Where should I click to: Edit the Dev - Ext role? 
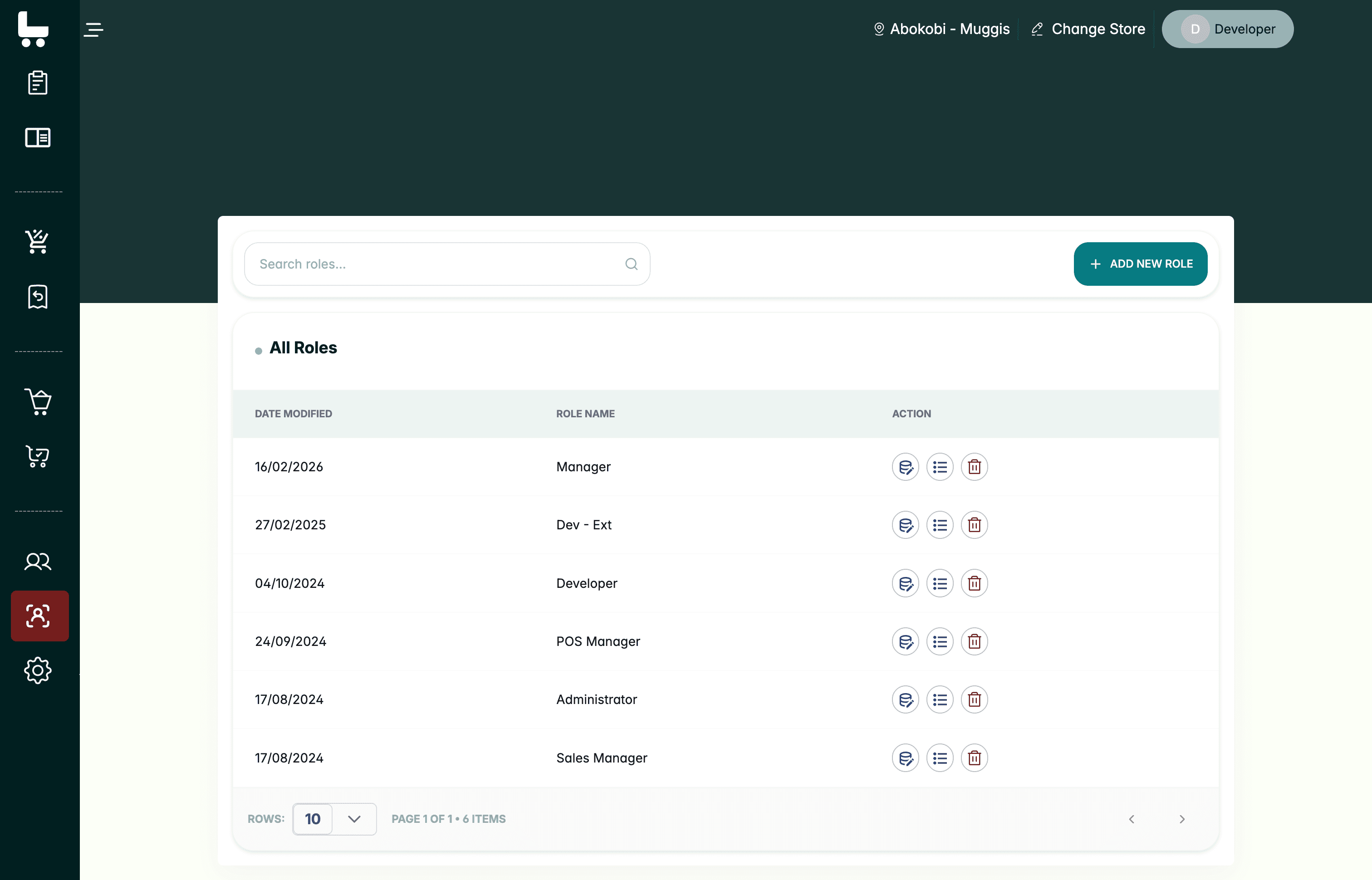[905, 524]
